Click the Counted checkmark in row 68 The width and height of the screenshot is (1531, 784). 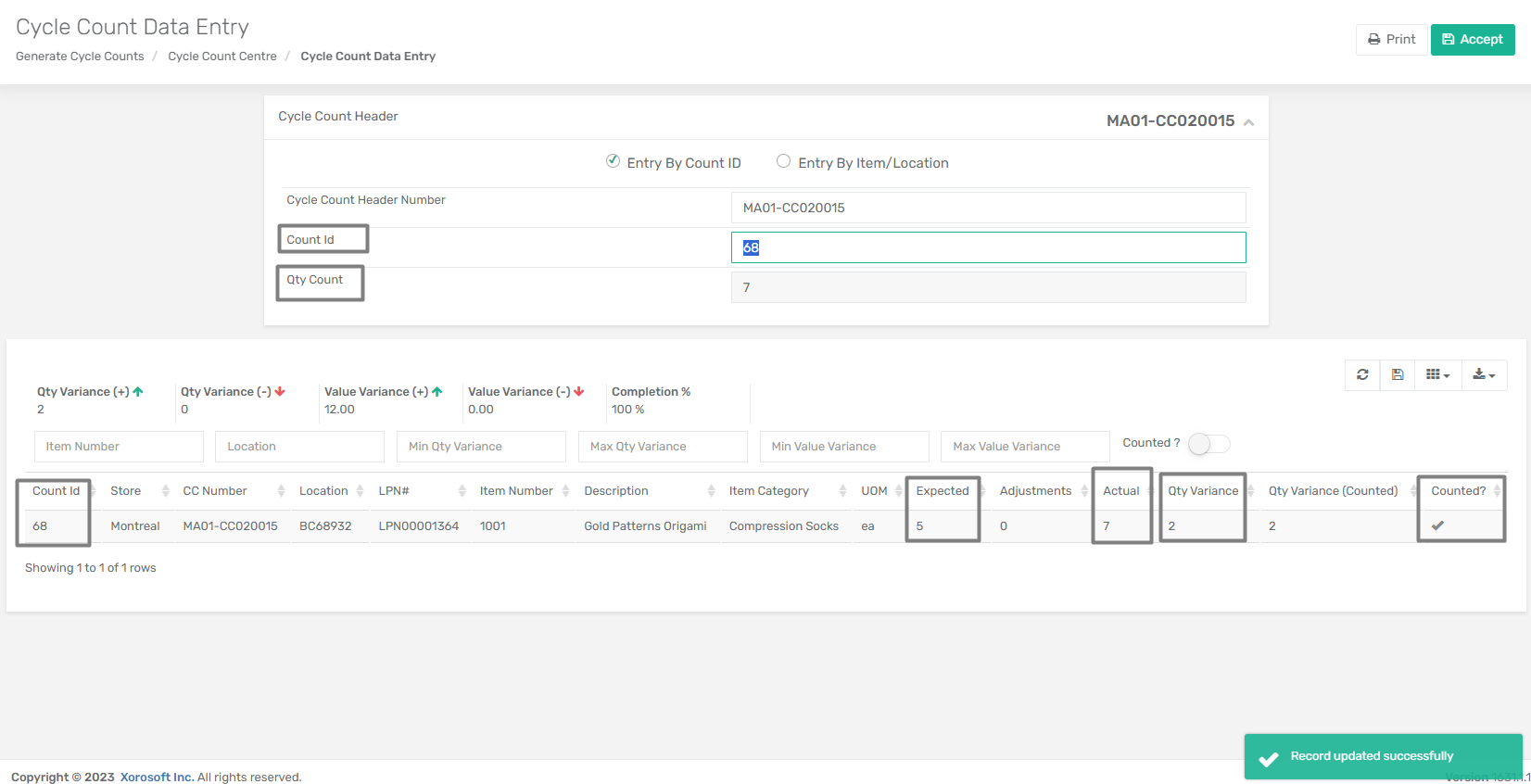[1438, 525]
